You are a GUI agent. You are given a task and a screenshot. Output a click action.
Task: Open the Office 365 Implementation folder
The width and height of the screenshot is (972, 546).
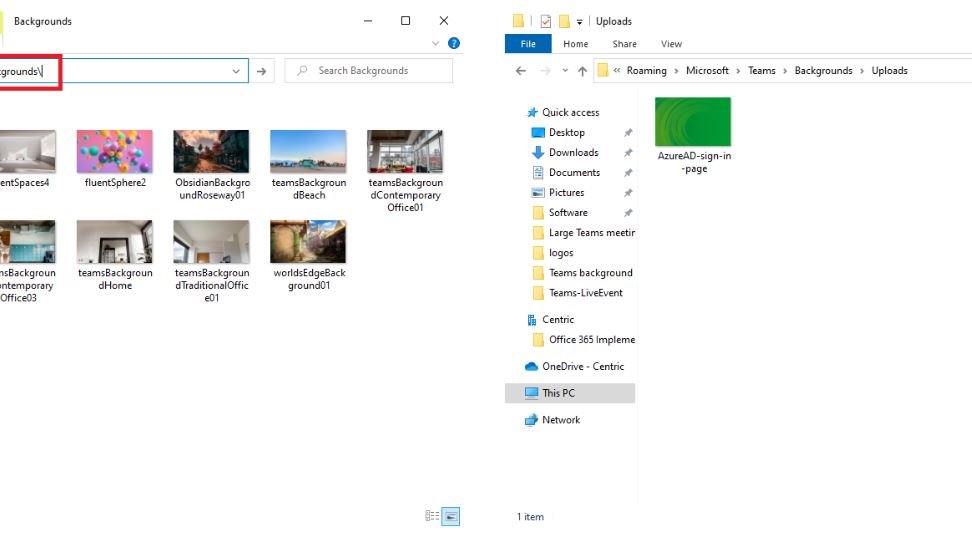click(591, 340)
